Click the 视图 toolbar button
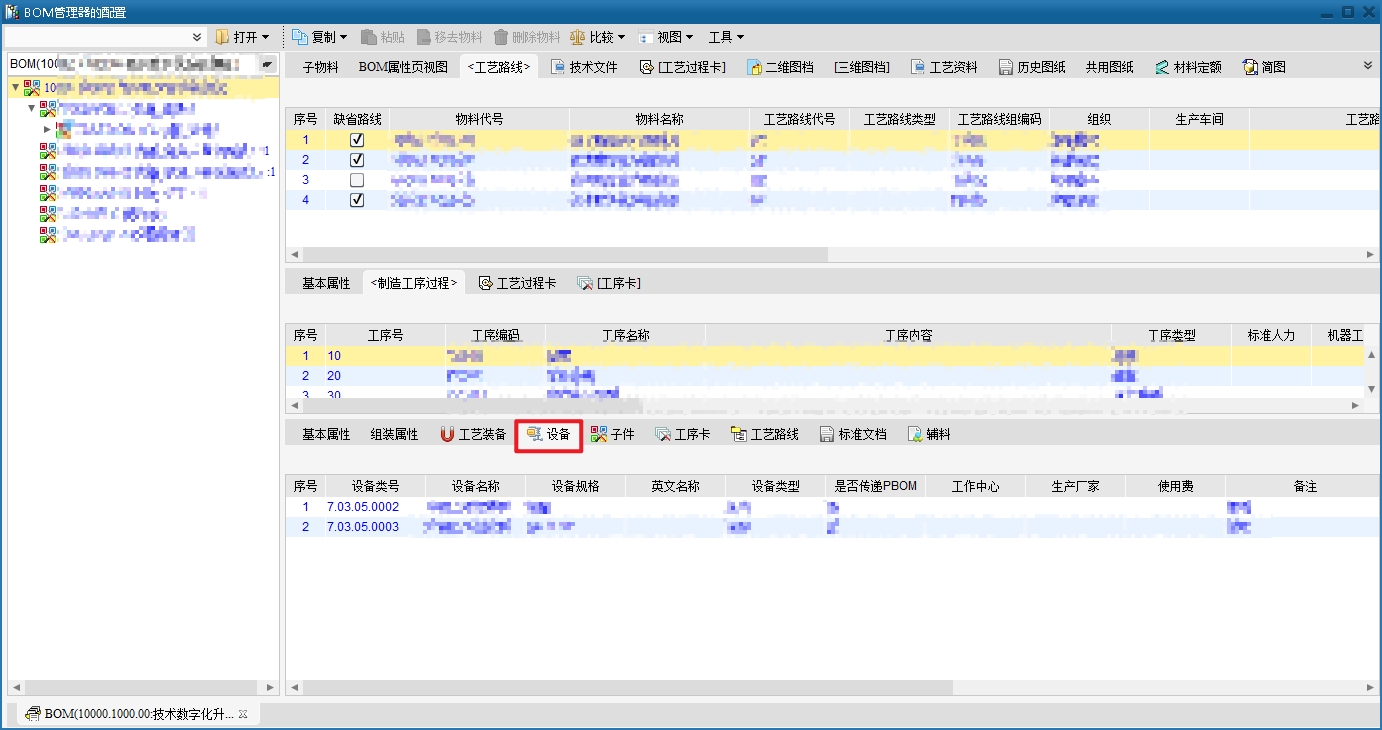 click(666, 37)
